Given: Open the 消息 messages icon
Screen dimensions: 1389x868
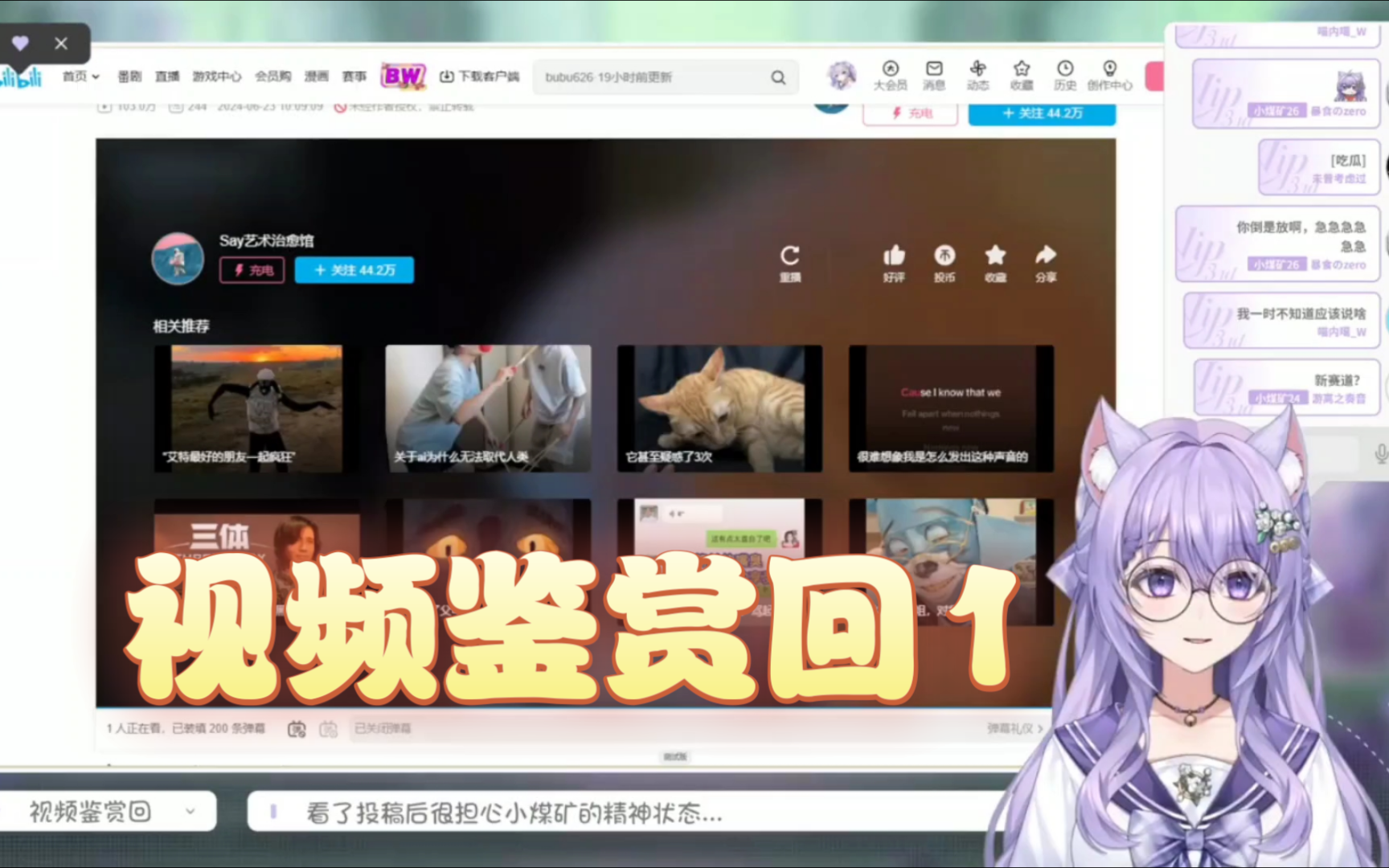Looking at the screenshot, I should [934, 68].
